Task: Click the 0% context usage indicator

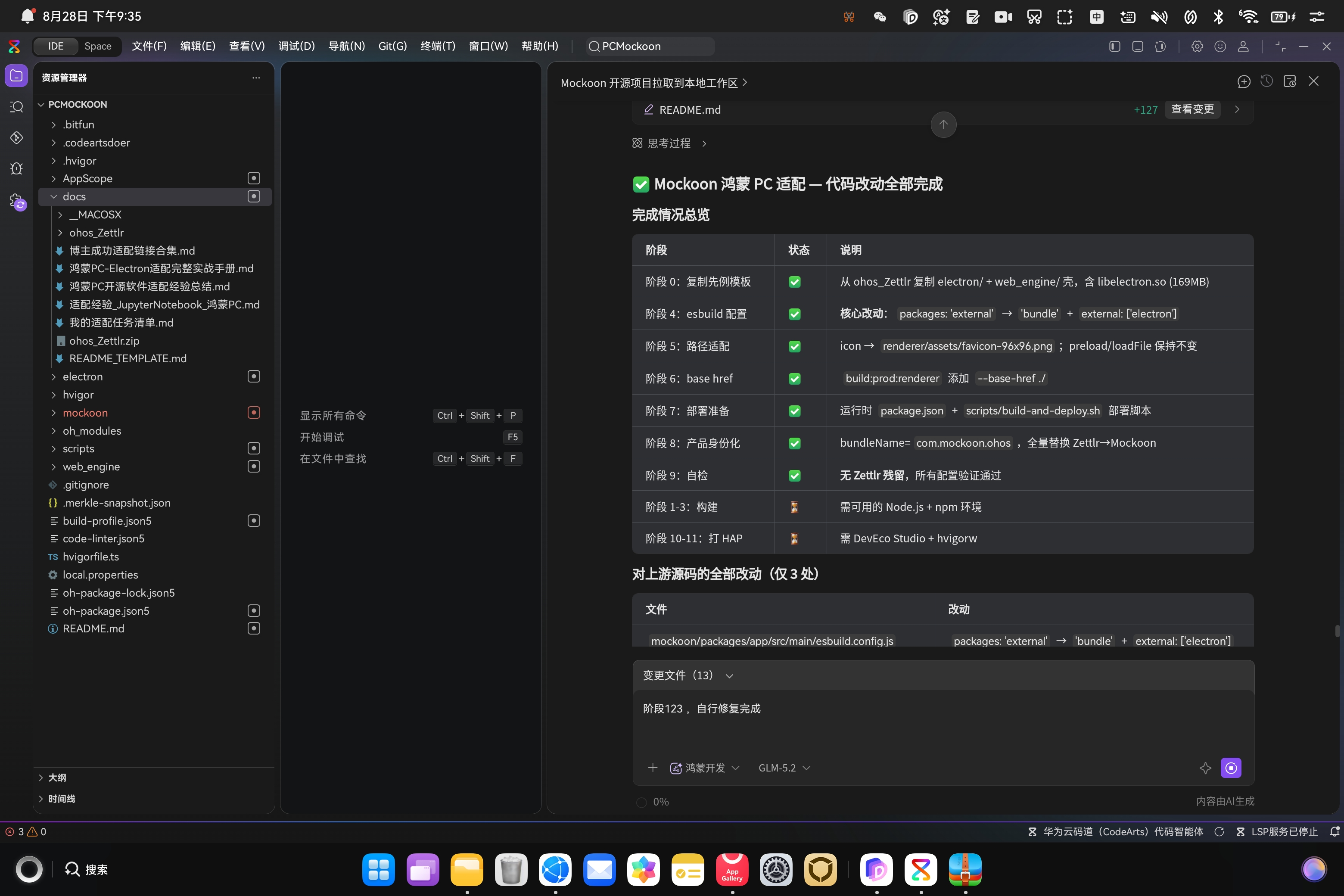Action: [653, 802]
